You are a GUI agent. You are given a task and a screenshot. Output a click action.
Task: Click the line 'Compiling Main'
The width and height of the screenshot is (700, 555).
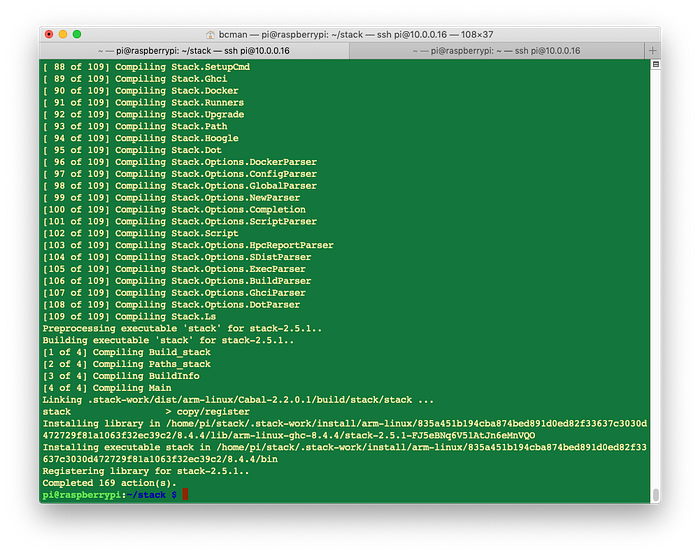click(x=107, y=388)
